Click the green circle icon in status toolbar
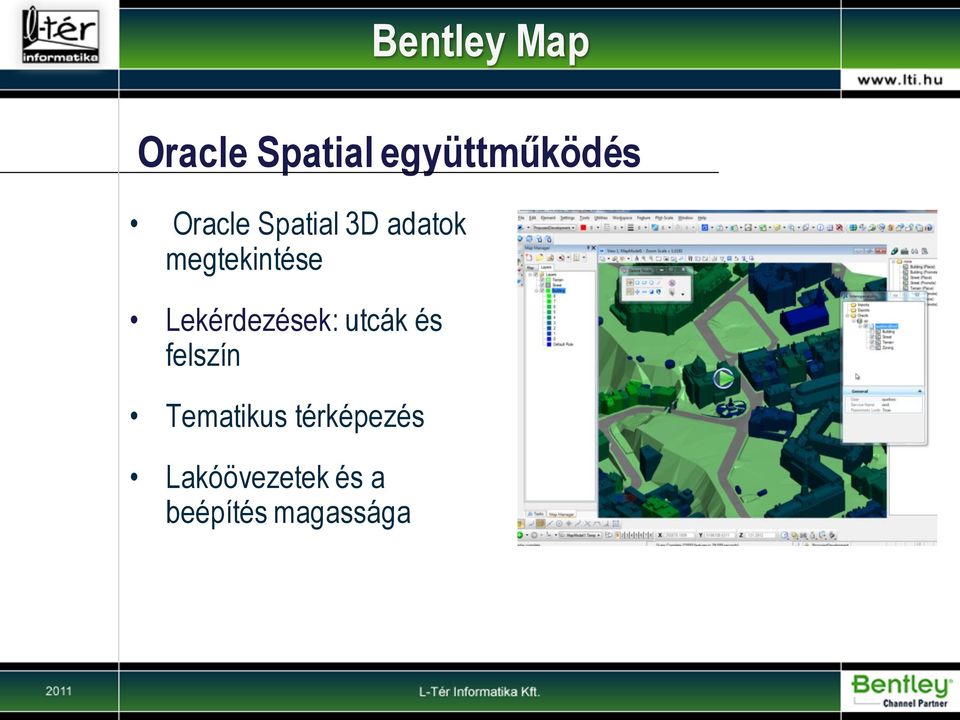The width and height of the screenshot is (960, 720). coord(520,535)
